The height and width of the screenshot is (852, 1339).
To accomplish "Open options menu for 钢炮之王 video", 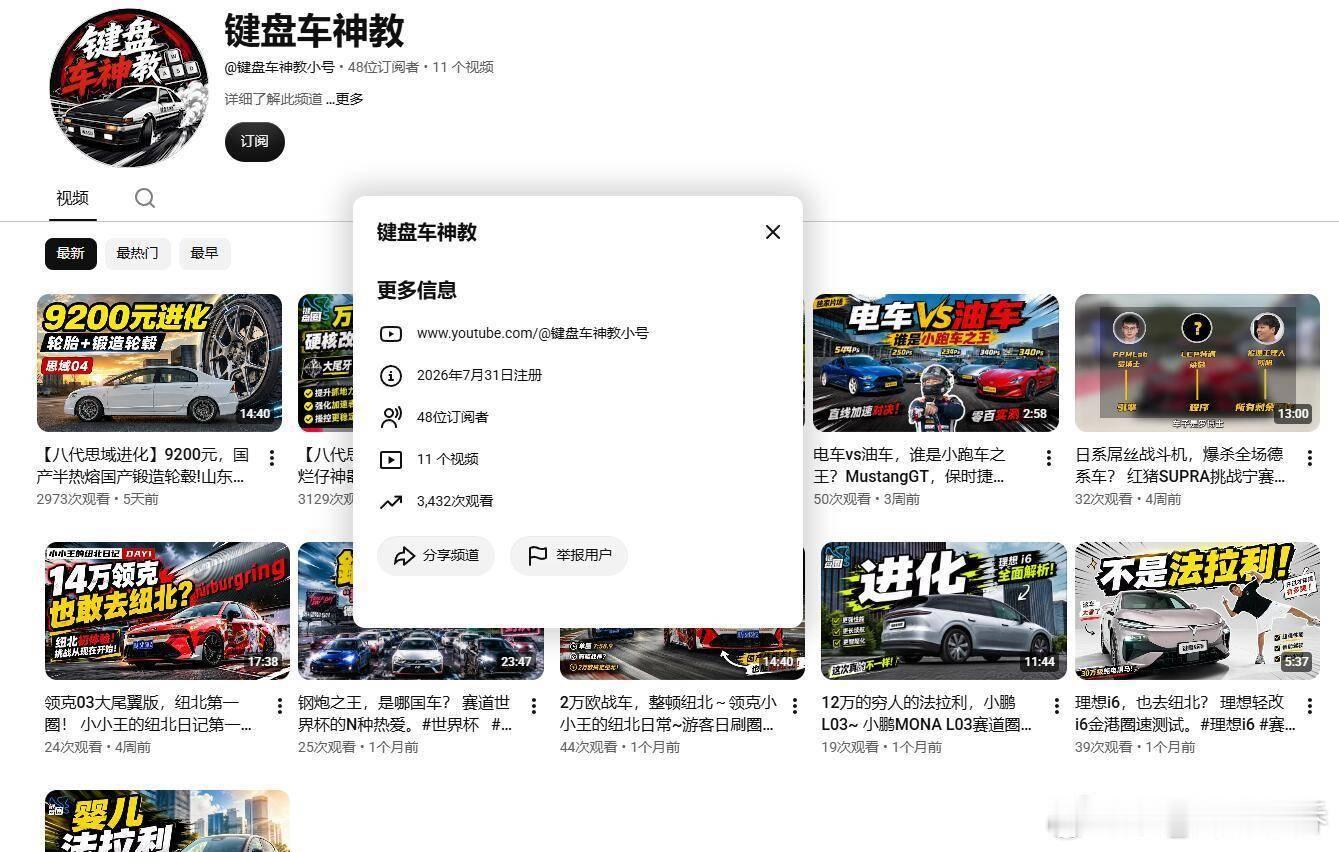I will pyautogui.click(x=534, y=706).
